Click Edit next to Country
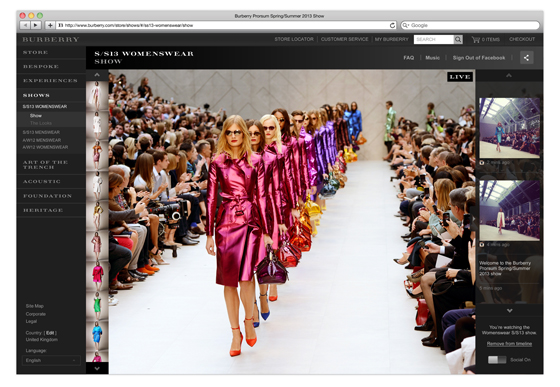Viewport: 560px width, 387px height. (50, 333)
